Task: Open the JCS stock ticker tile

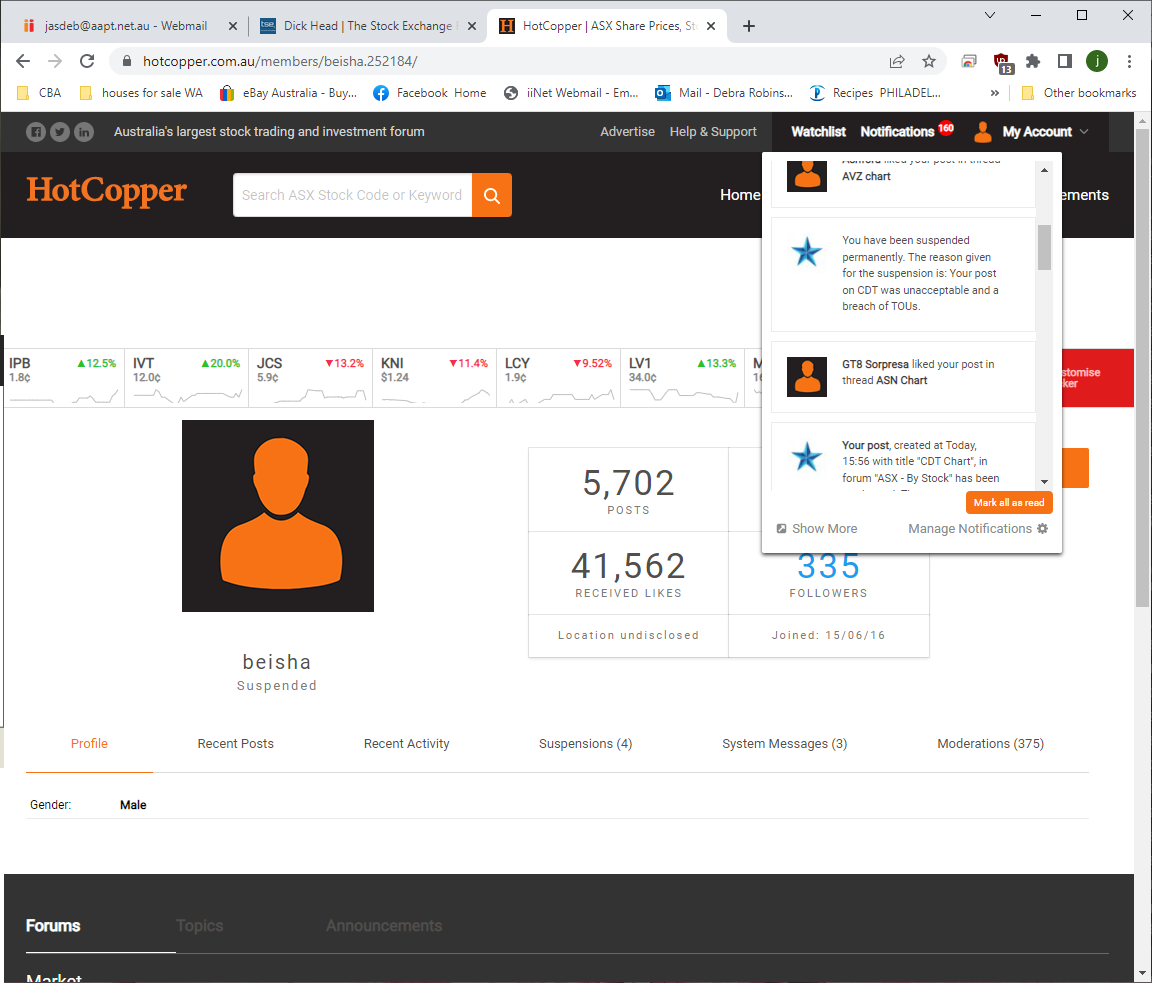Action: 311,378
